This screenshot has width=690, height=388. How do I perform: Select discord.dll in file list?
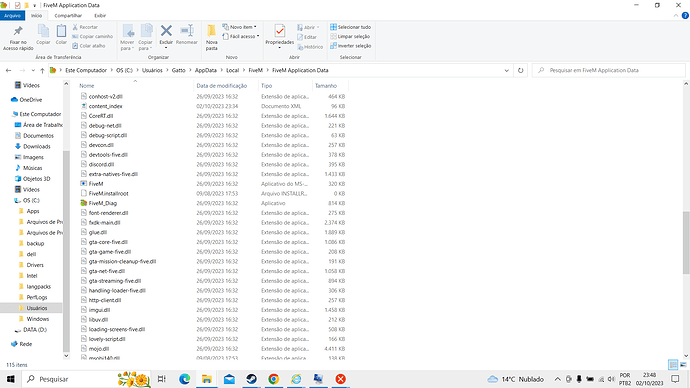click(101, 165)
